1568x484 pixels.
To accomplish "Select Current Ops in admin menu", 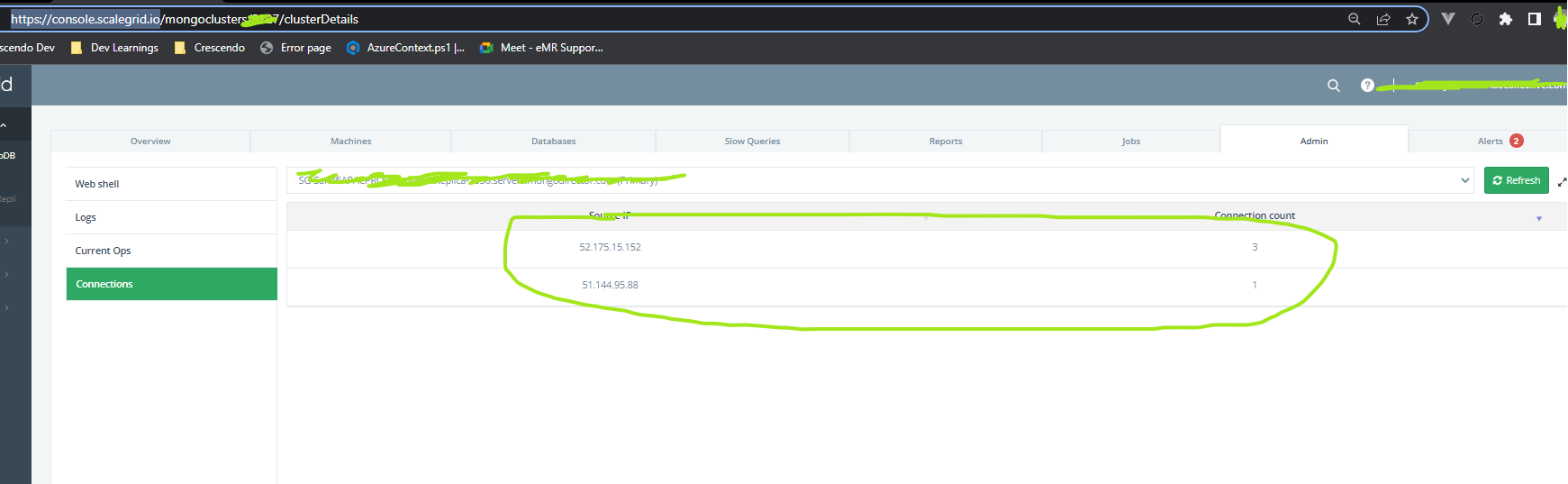I will coord(103,251).
